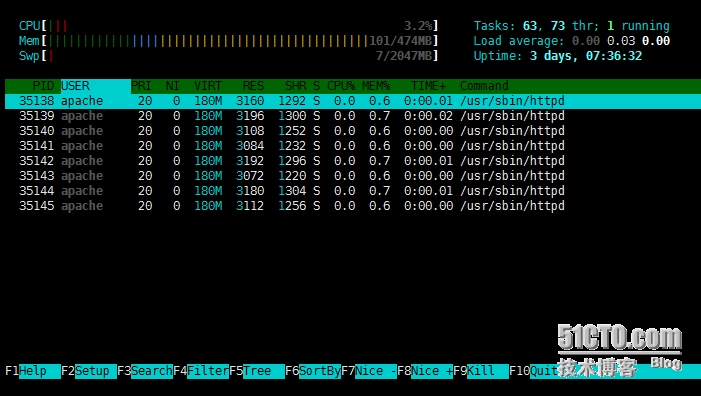Click TIME+ value 0:00.02

[428, 116]
